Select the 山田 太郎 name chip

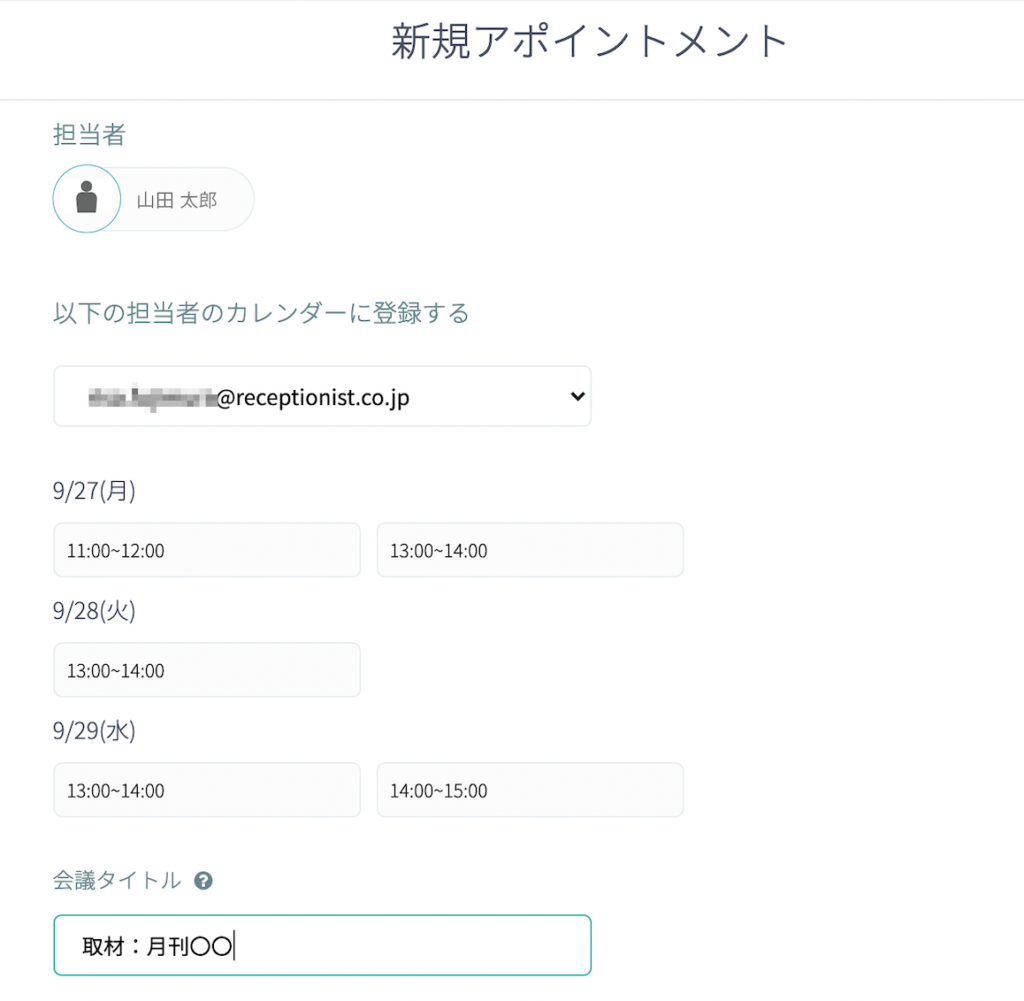pos(177,200)
